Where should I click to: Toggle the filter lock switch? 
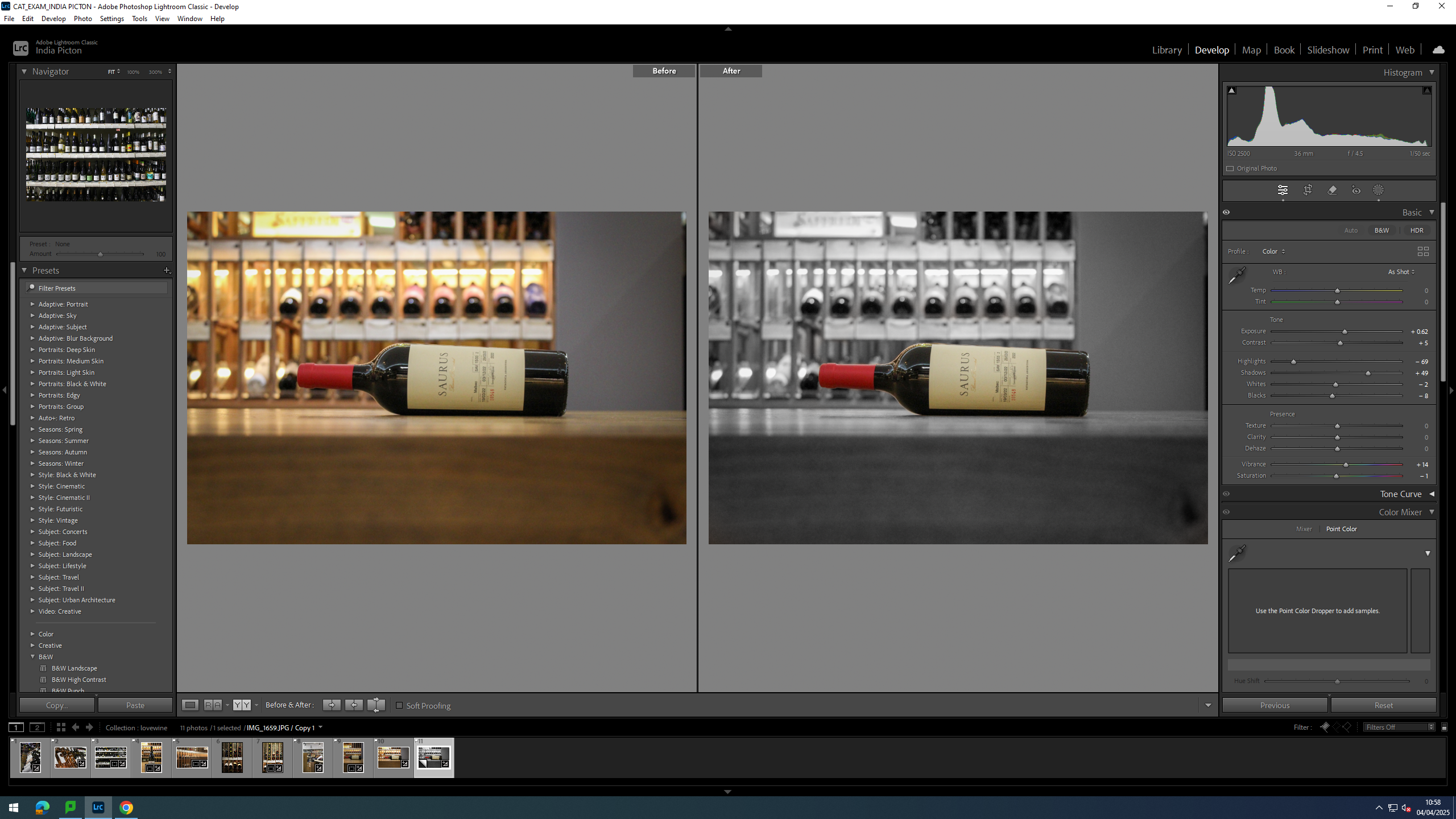(x=1444, y=727)
